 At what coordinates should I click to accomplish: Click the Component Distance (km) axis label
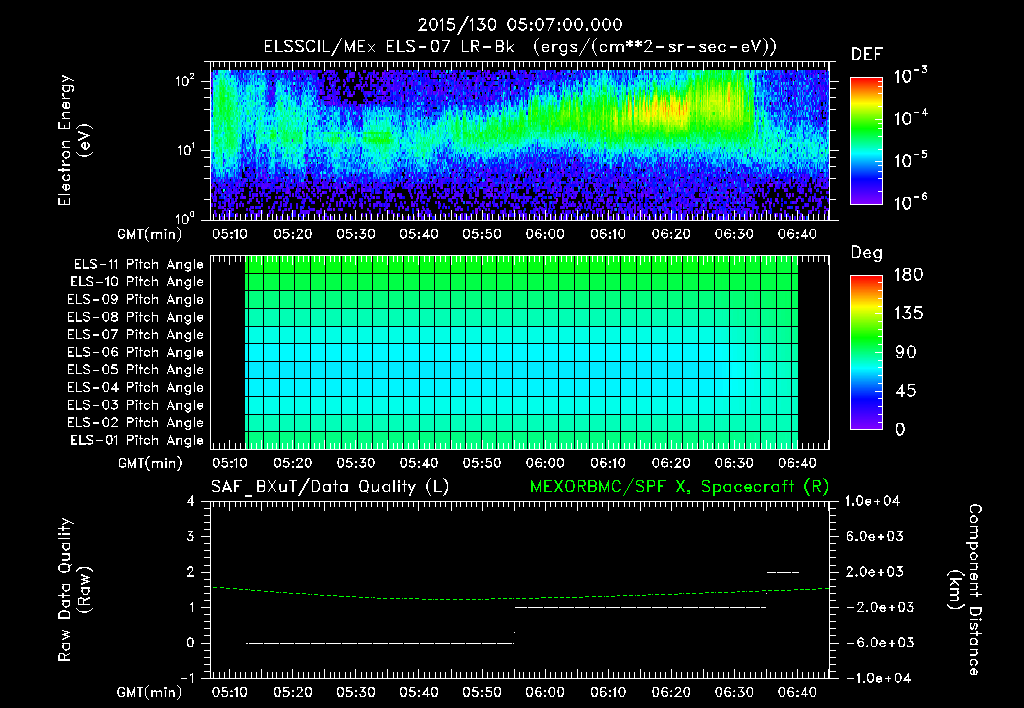point(965,590)
